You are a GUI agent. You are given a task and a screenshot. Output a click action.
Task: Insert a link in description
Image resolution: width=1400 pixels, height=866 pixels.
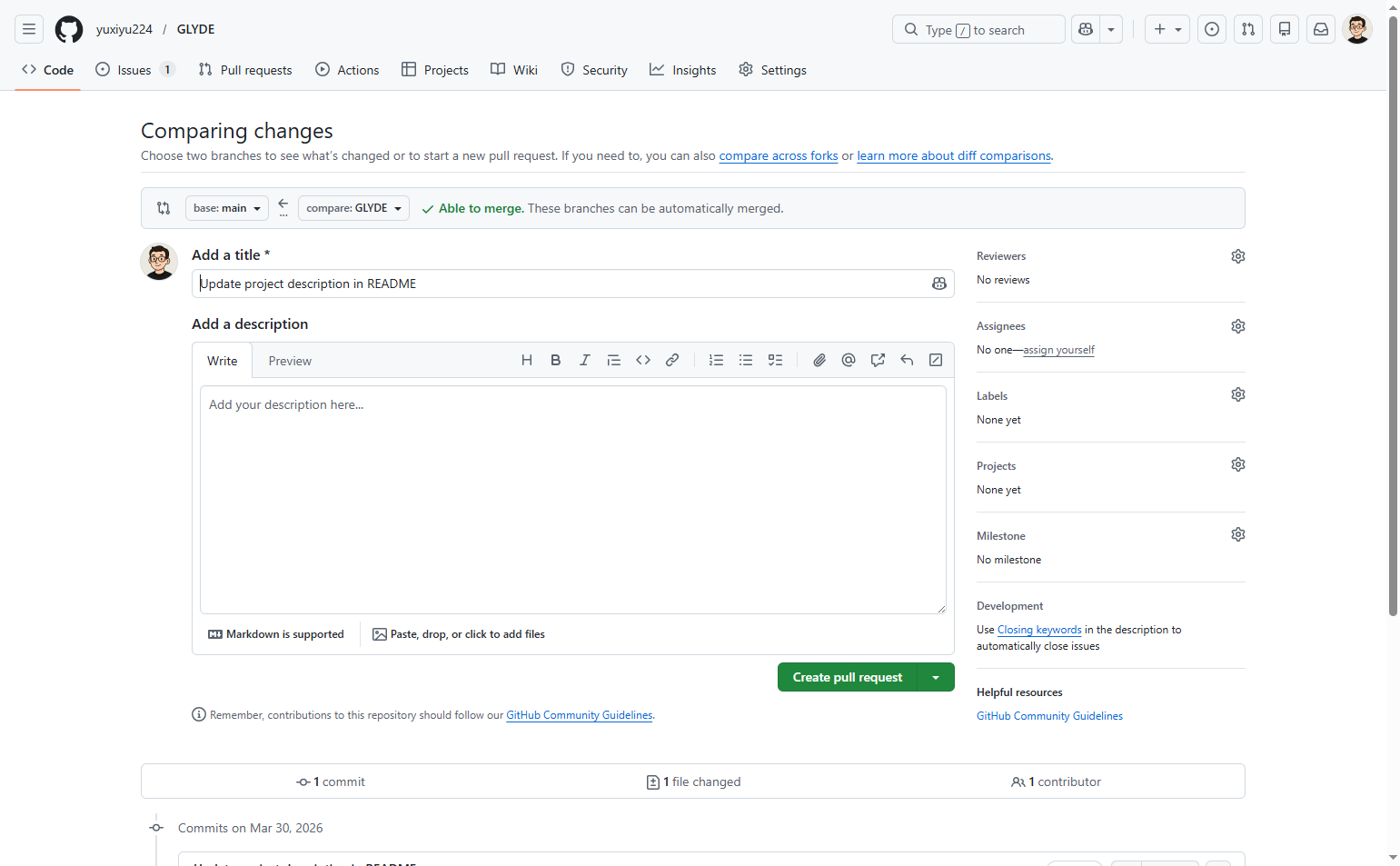672,360
